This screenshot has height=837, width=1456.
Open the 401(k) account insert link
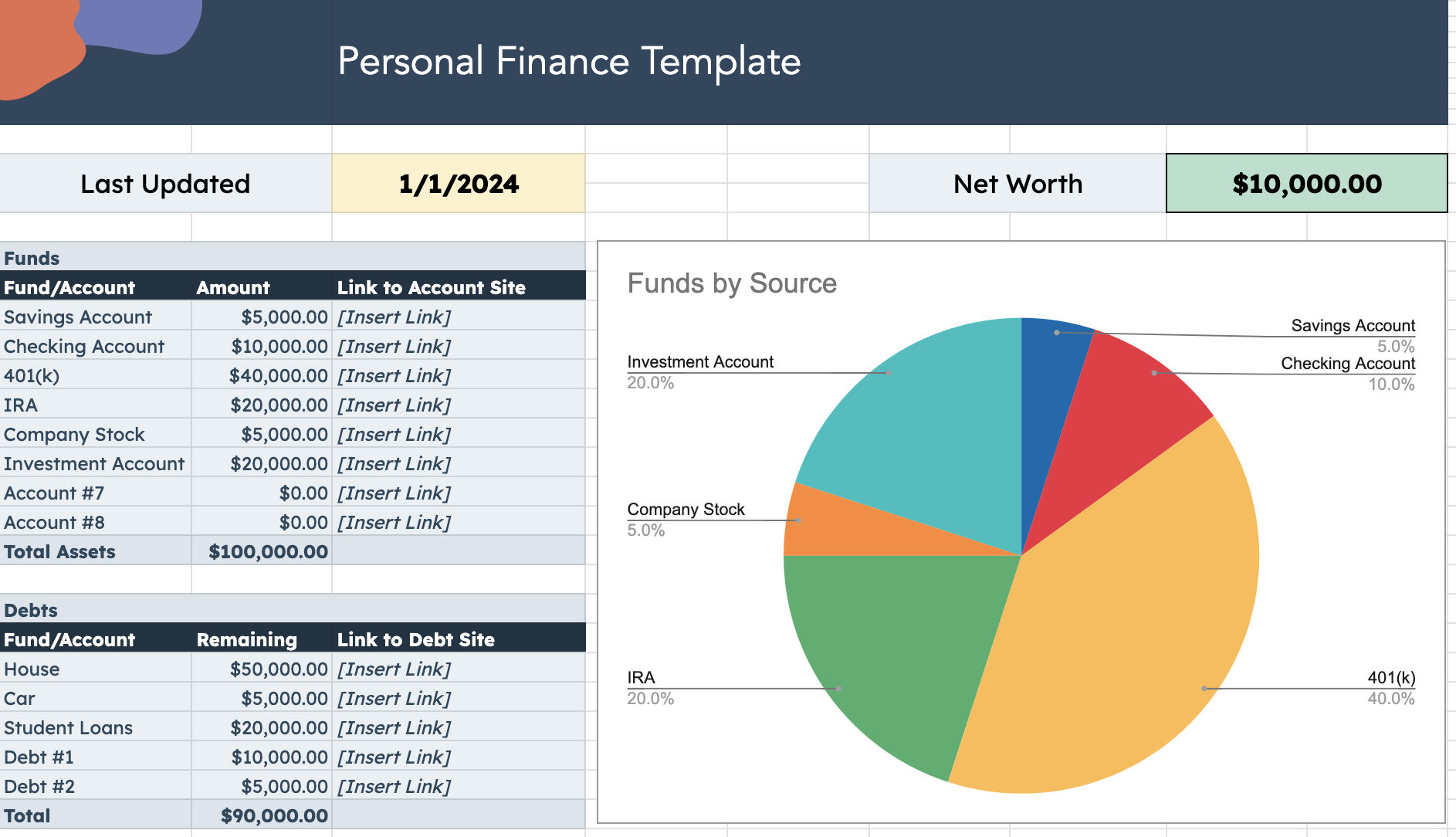(394, 376)
